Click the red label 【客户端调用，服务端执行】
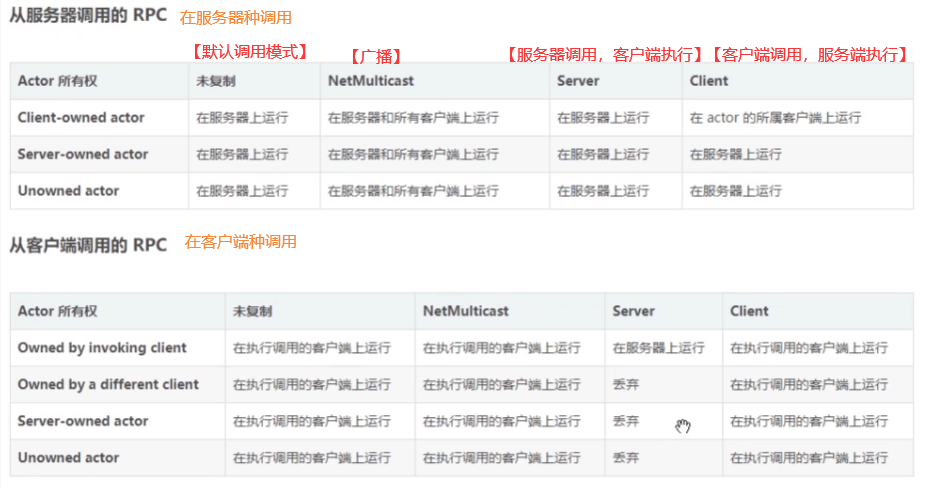The image size is (930, 489). tap(810, 55)
